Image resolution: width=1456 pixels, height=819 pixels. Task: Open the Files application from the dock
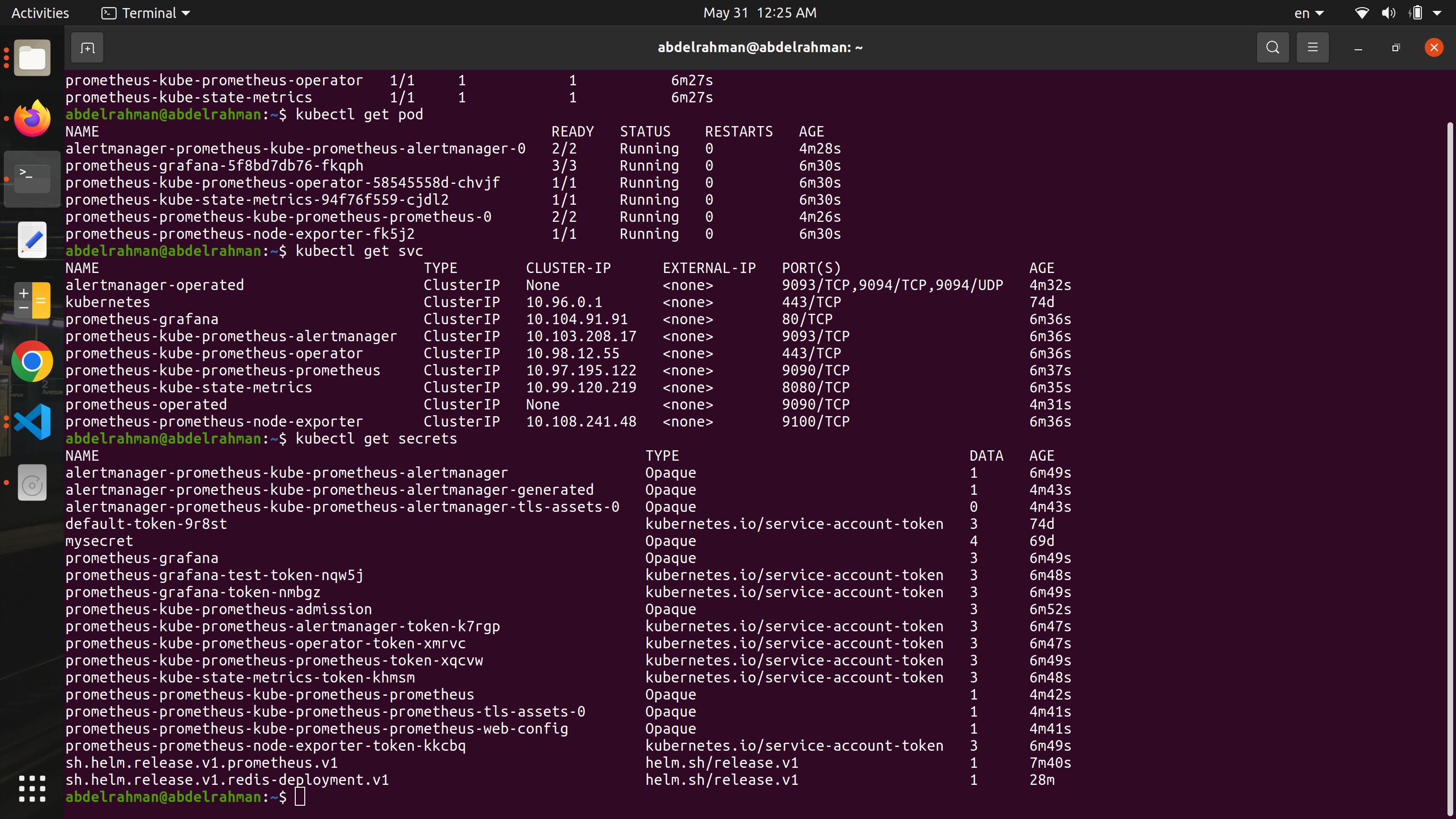pos(32,57)
